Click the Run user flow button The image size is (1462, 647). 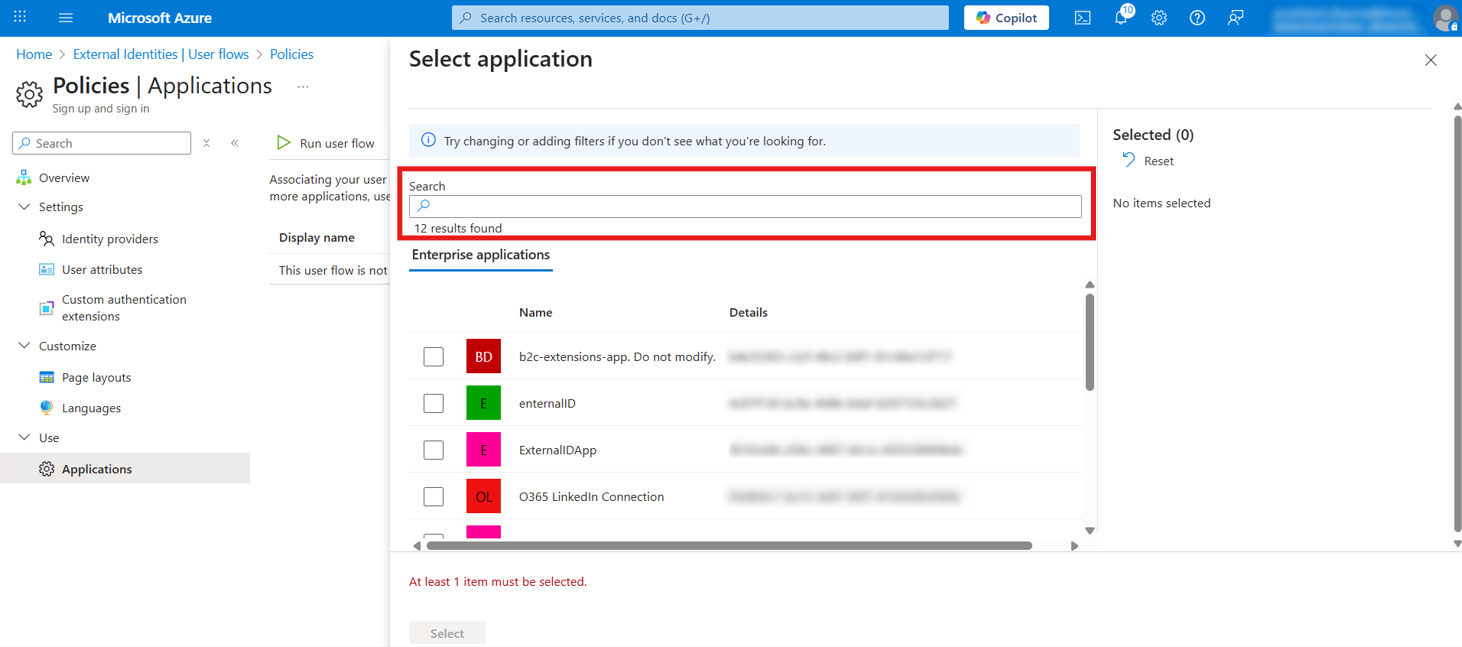coord(325,142)
